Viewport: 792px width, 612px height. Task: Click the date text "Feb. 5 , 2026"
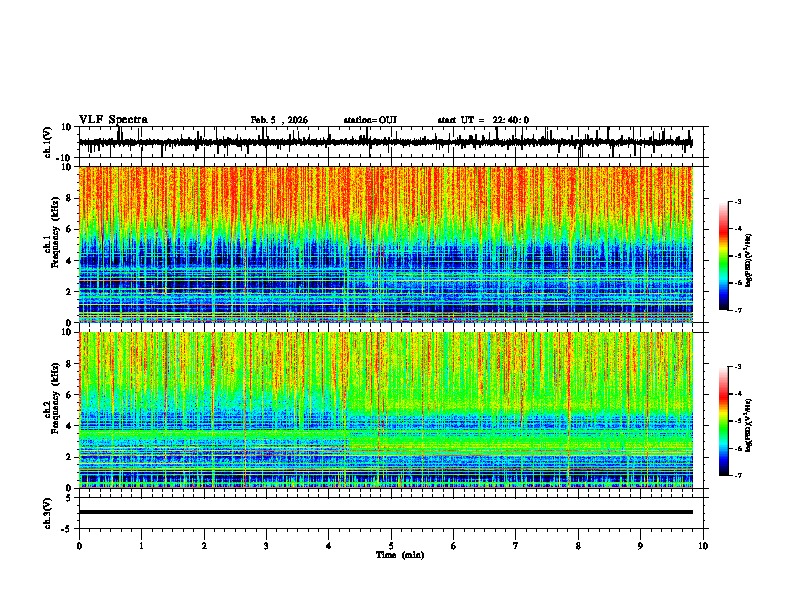(x=279, y=120)
